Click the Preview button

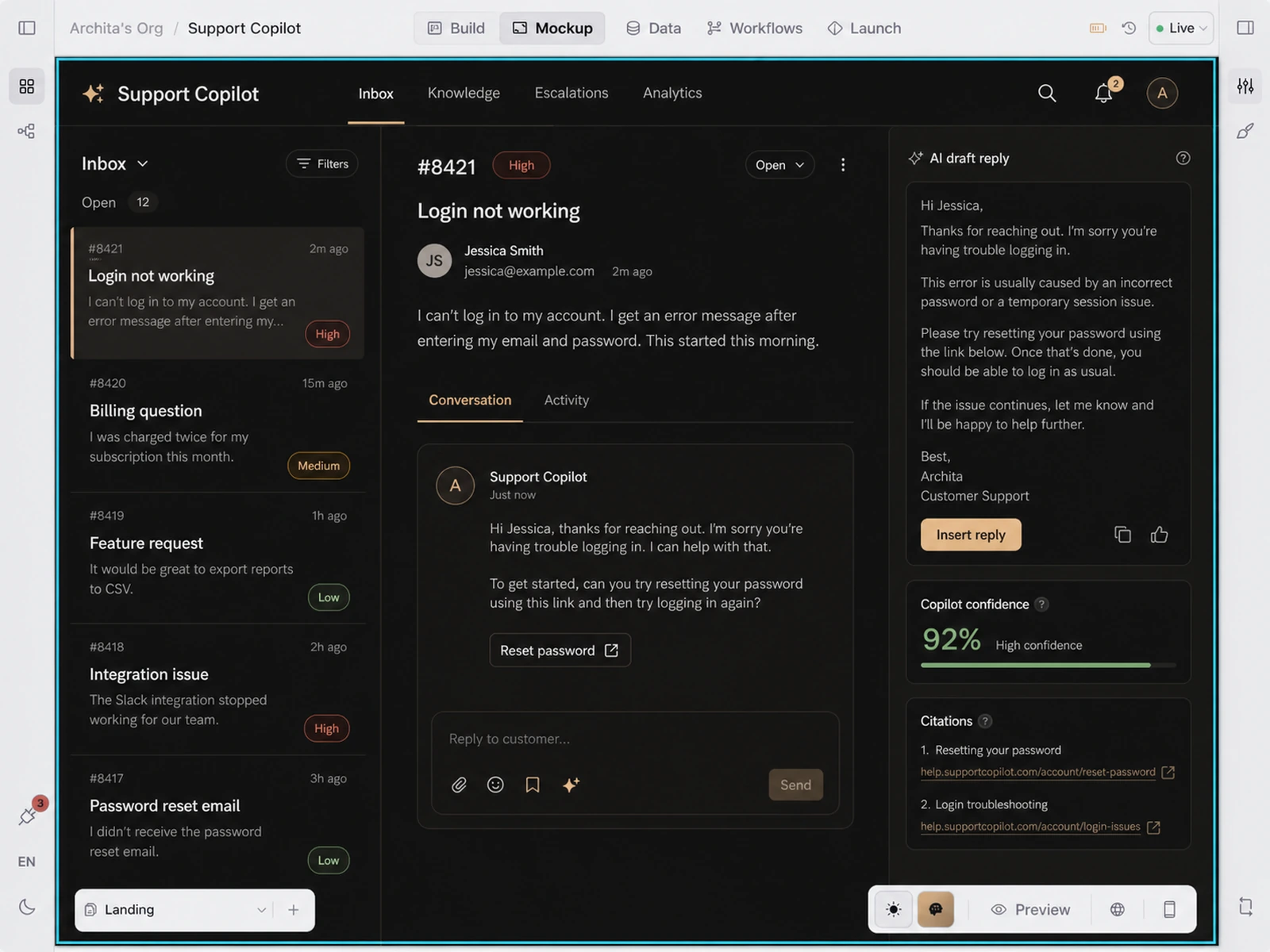(x=1030, y=909)
